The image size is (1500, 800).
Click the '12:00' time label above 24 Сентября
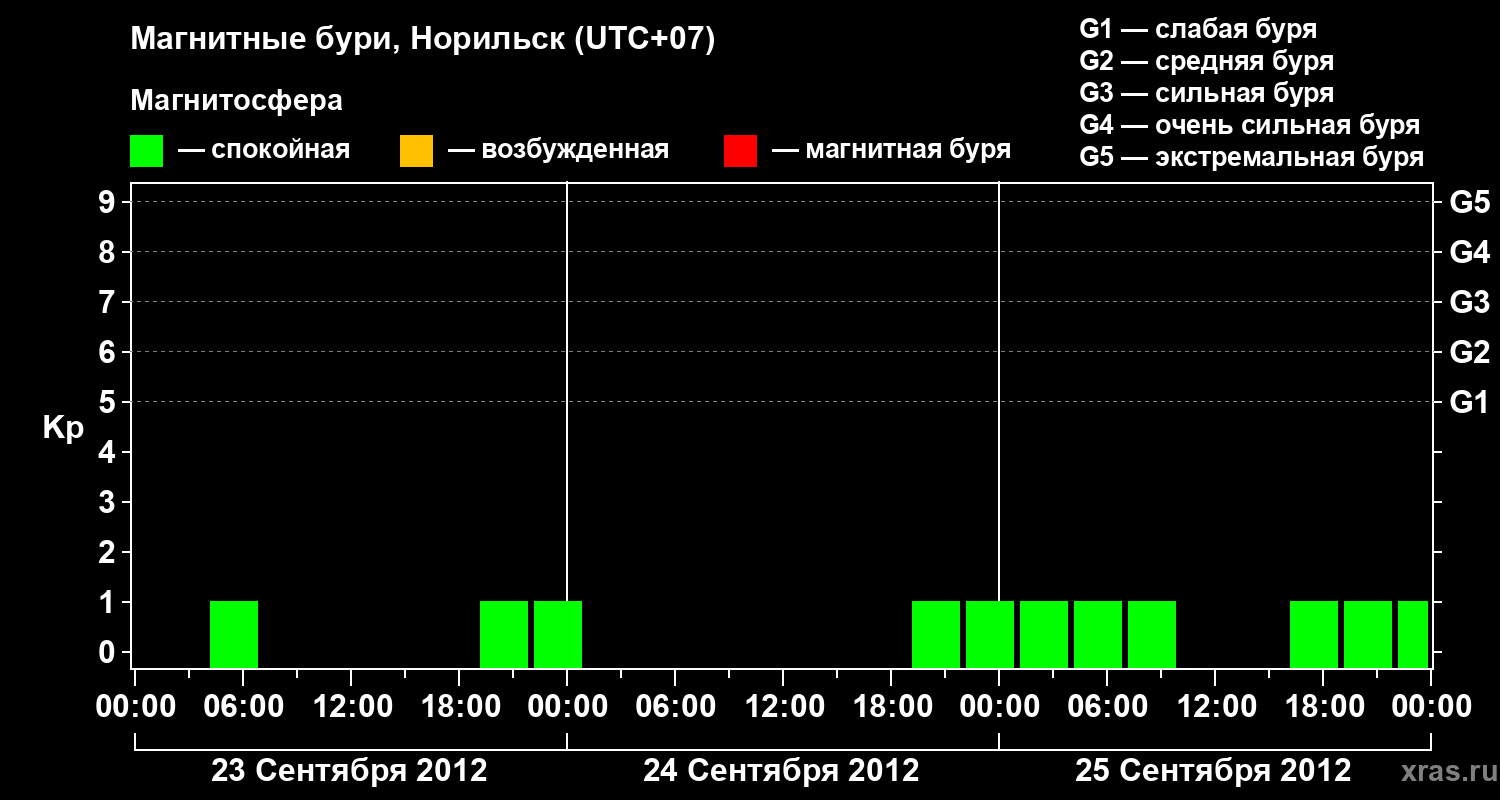(783, 707)
